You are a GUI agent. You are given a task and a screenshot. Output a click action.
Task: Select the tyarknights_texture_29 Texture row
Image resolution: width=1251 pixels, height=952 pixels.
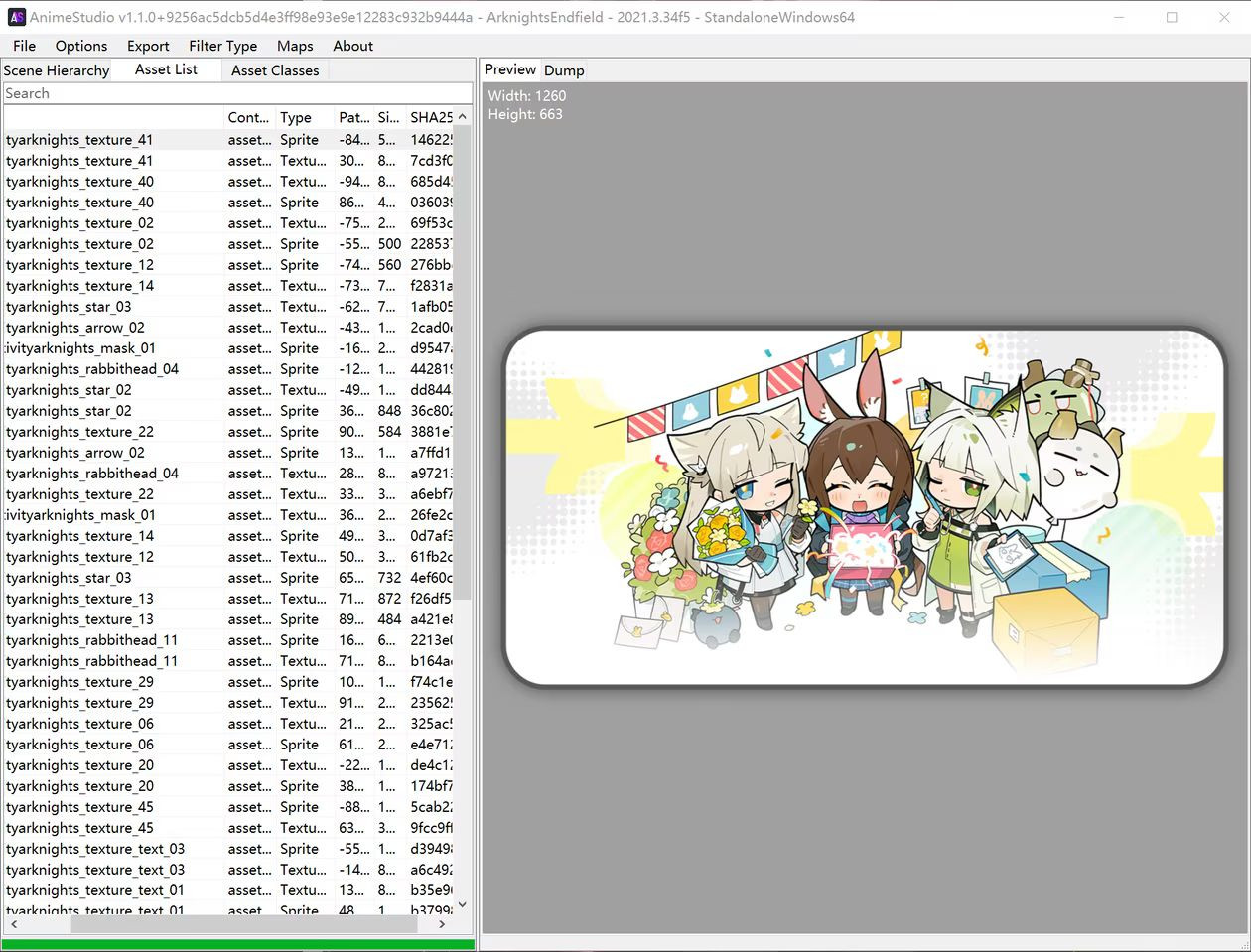[x=228, y=703]
